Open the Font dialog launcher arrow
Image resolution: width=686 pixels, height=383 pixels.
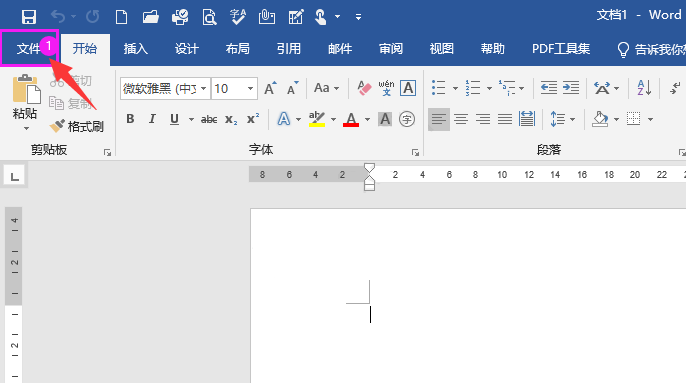click(415, 152)
